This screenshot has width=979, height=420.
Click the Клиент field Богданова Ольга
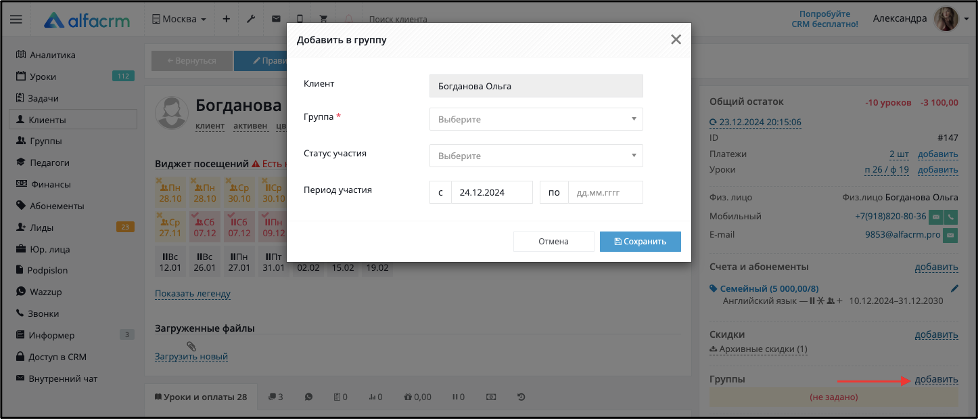tap(536, 86)
